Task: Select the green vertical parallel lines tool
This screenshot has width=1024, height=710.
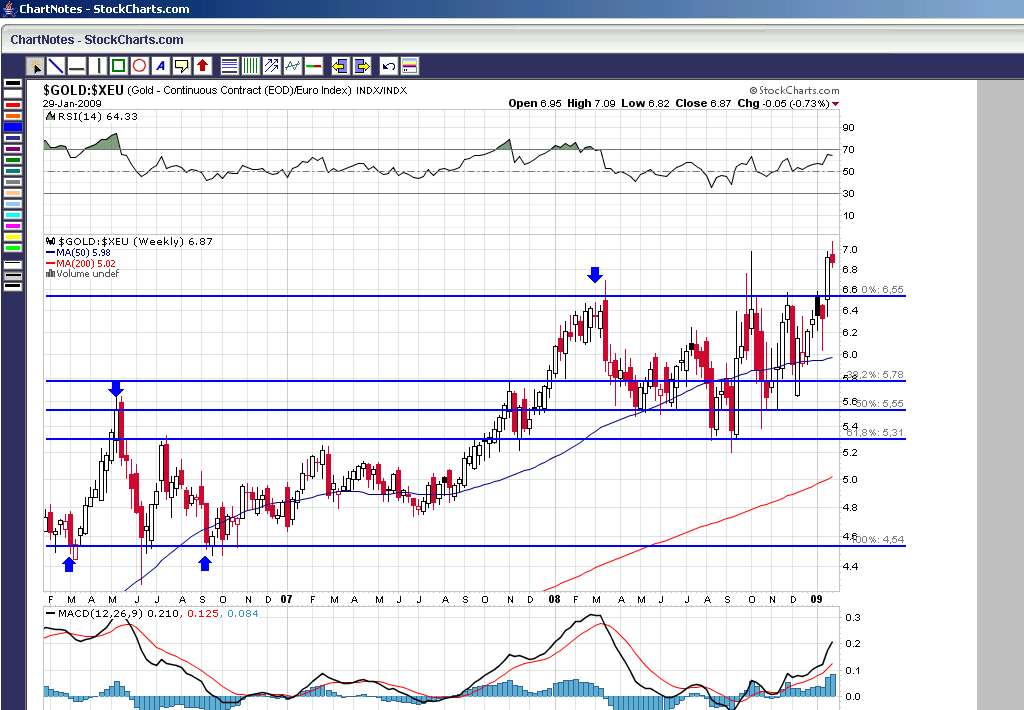Action: point(250,66)
